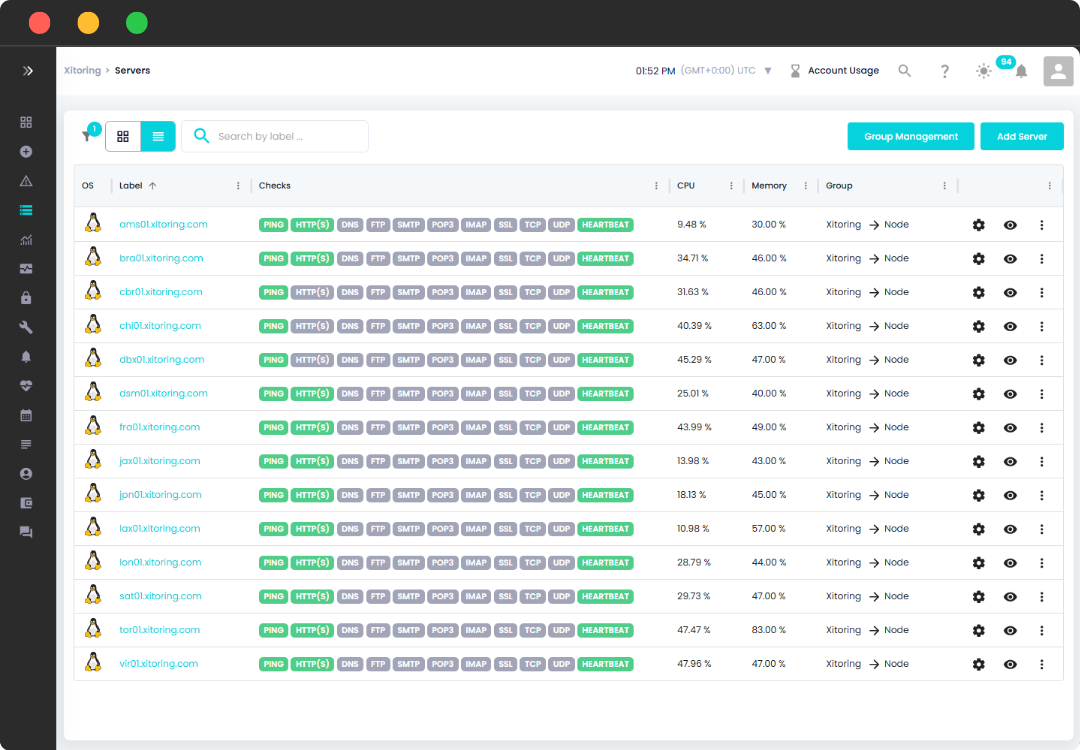1080x750 pixels.
Task: Open the timezone dropdown arrow
Action: pyautogui.click(x=768, y=71)
